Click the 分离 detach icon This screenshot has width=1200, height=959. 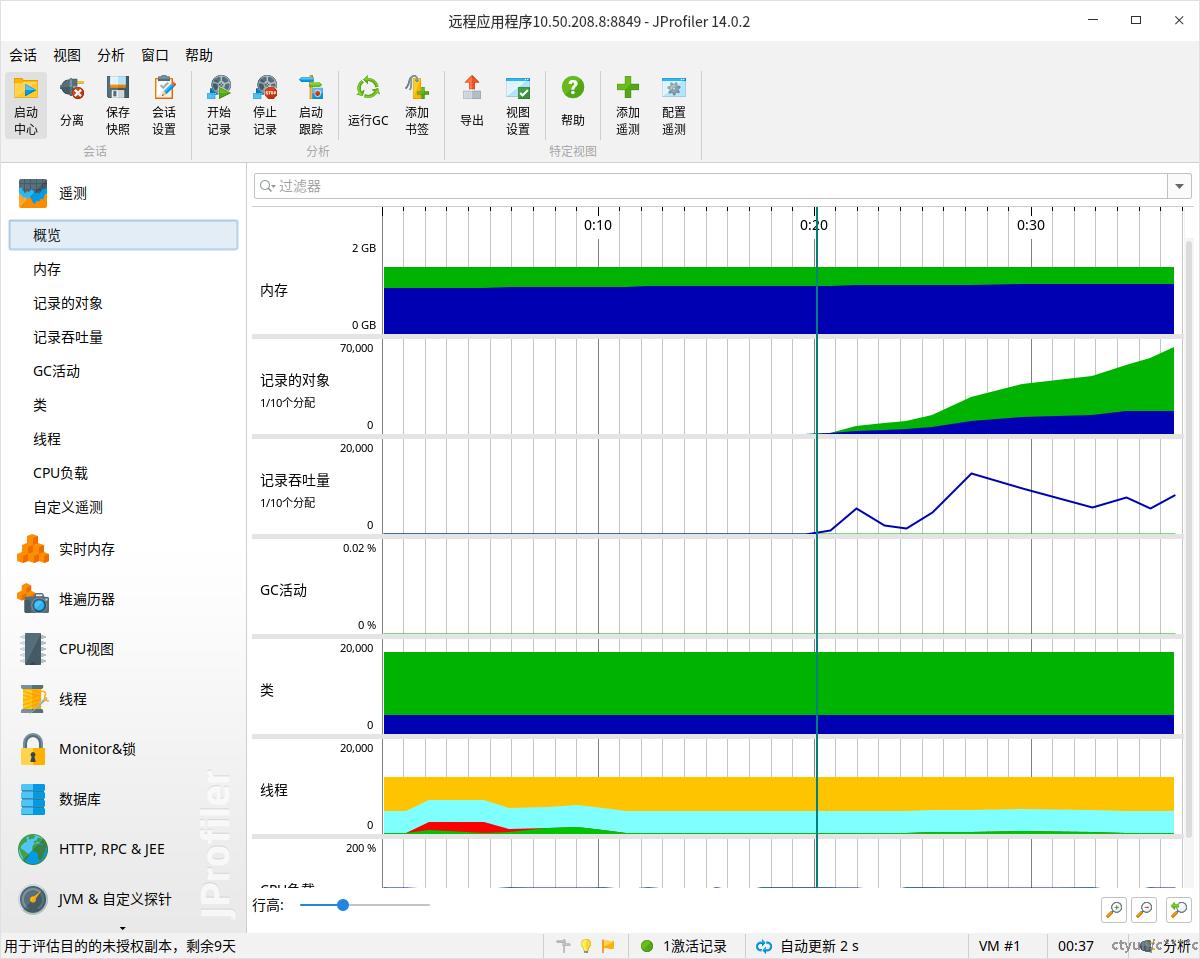[72, 88]
